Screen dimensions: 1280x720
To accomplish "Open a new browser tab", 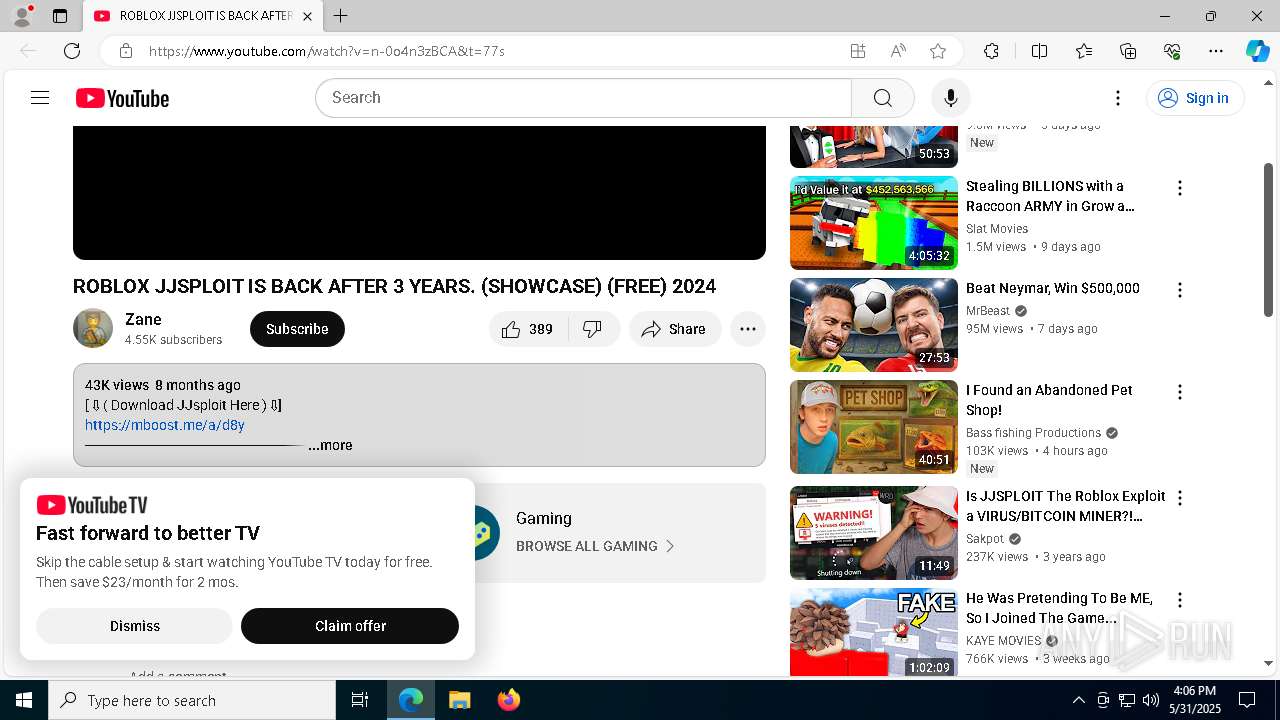I will (340, 16).
